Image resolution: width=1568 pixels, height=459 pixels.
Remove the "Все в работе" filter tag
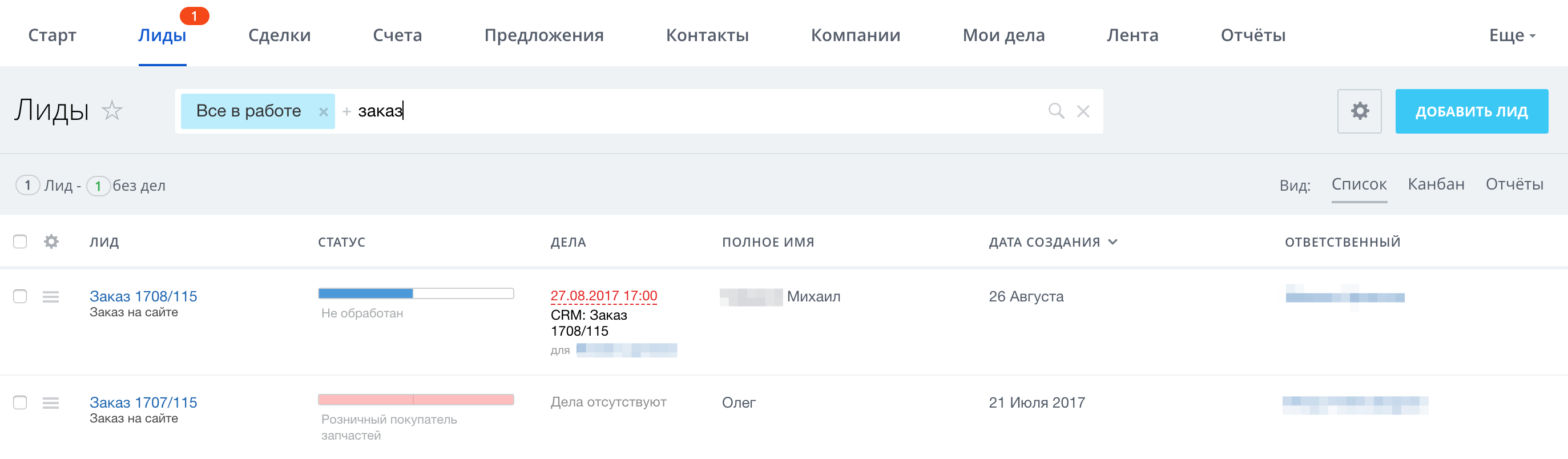[323, 112]
